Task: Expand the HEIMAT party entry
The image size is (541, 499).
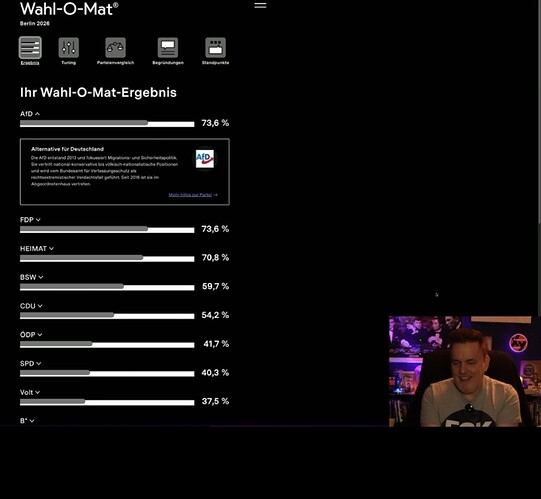Action: 37,248
